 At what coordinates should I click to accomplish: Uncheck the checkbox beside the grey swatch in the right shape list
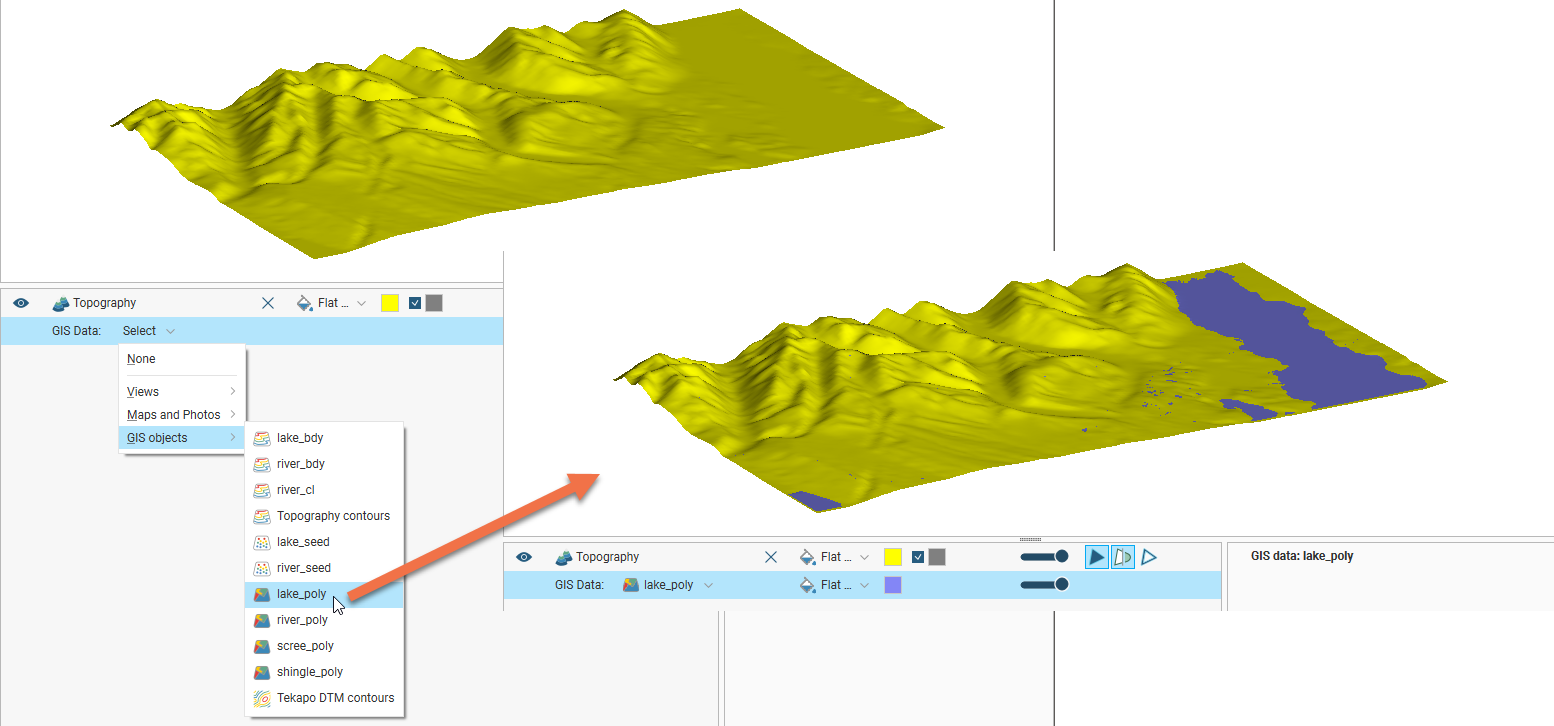pos(918,557)
